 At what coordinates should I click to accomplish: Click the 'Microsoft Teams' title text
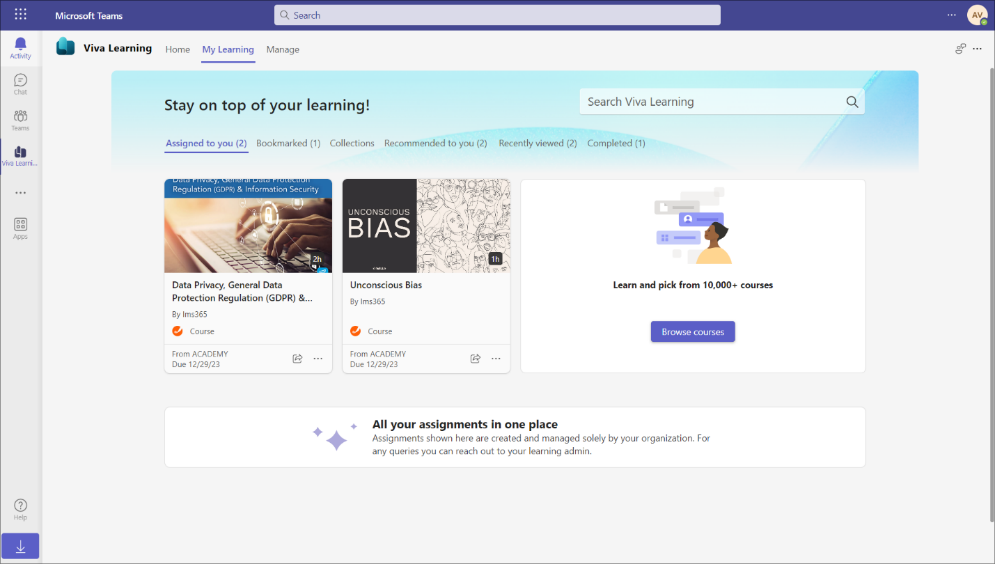tap(89, 15)
